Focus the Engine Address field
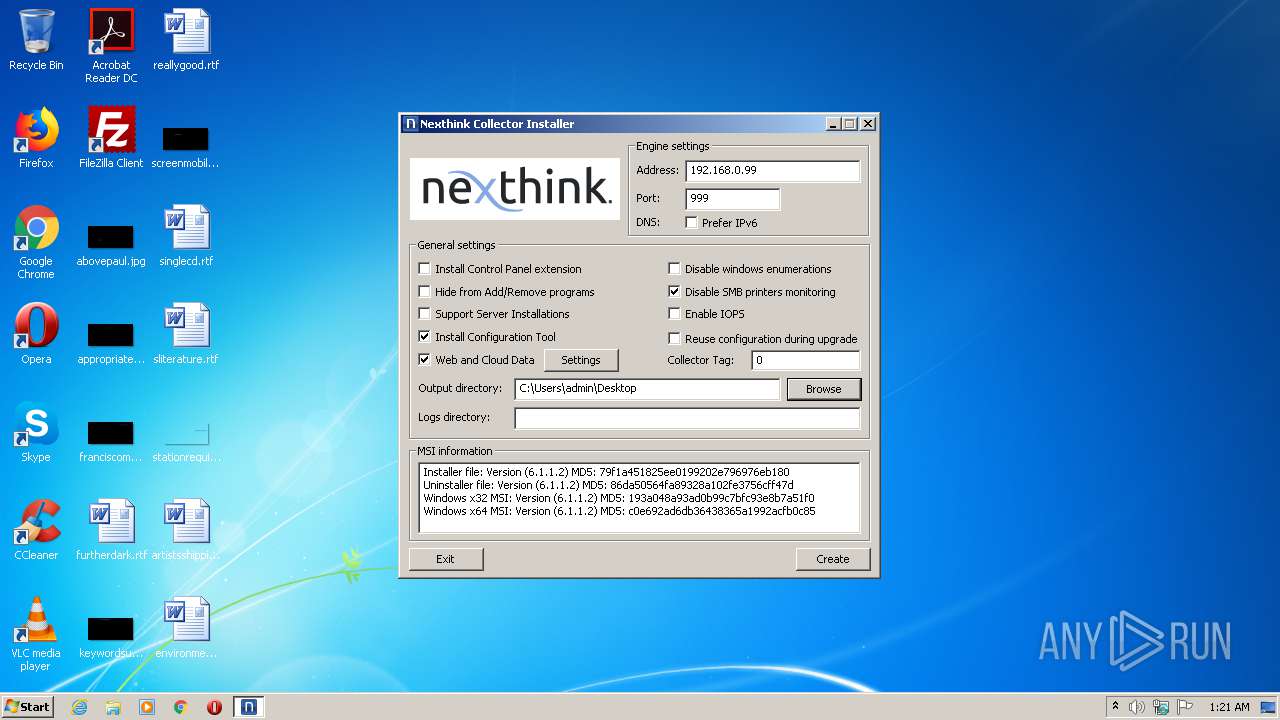 pyautogui.click(x=772, y=171)
